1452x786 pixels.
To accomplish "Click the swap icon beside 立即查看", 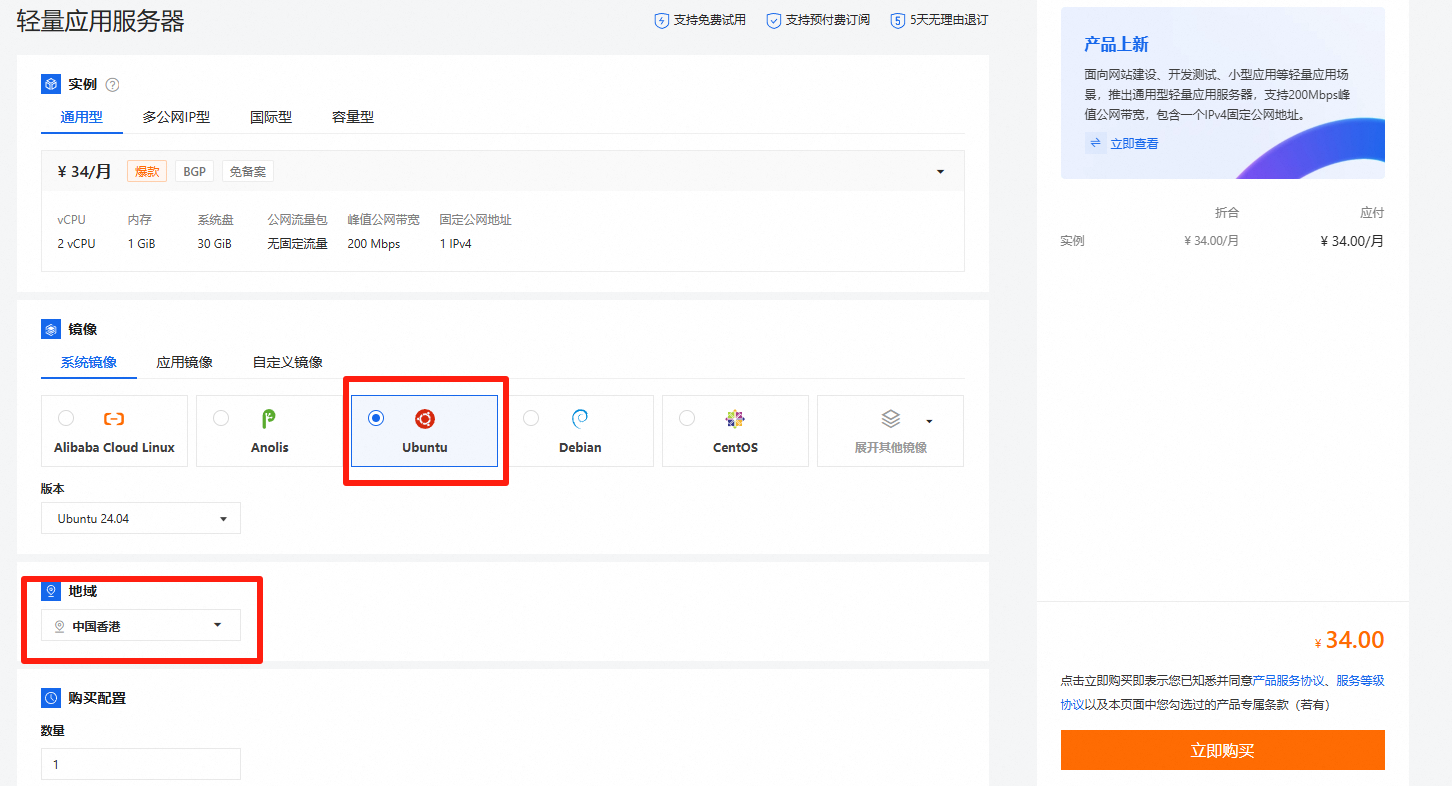I will pyautogui.click(x=1095, y=143).
